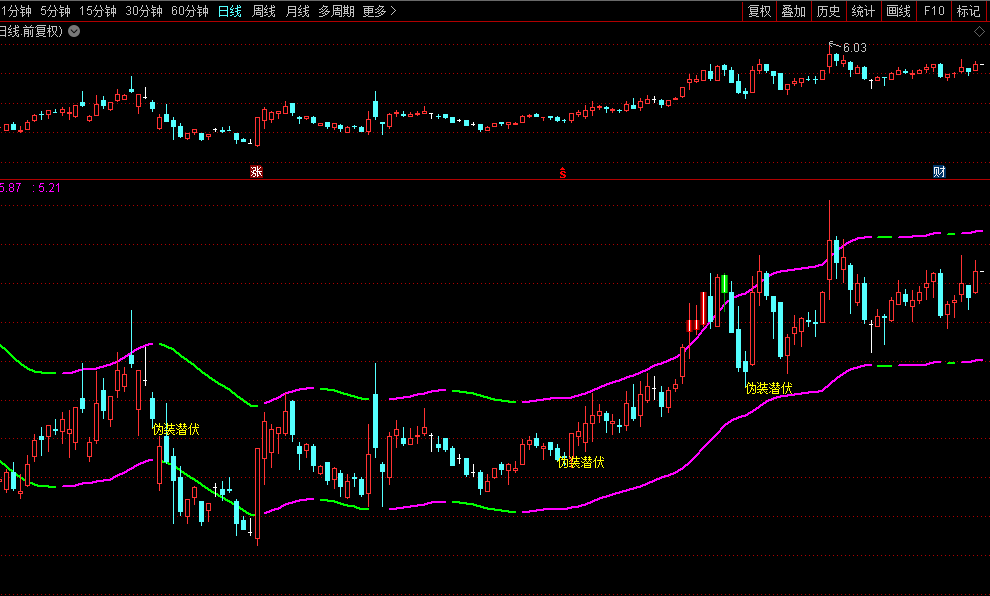Click the diamond icon at top right
The image size is (990, 596).
pos(979,31)
